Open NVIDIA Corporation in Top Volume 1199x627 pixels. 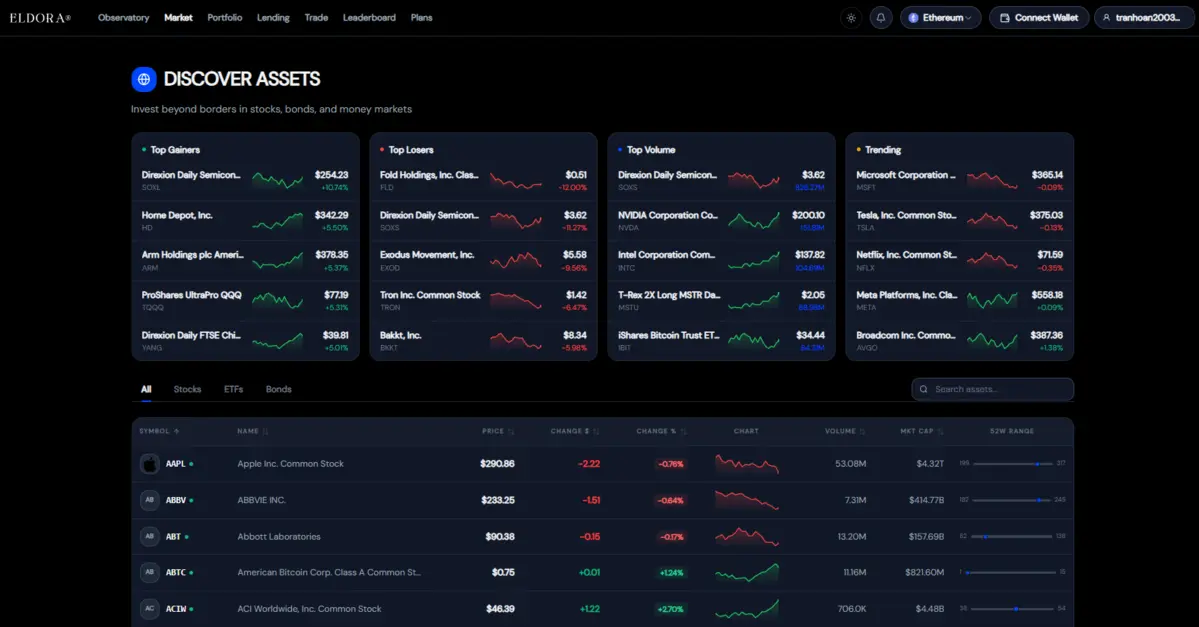[721, 221]
